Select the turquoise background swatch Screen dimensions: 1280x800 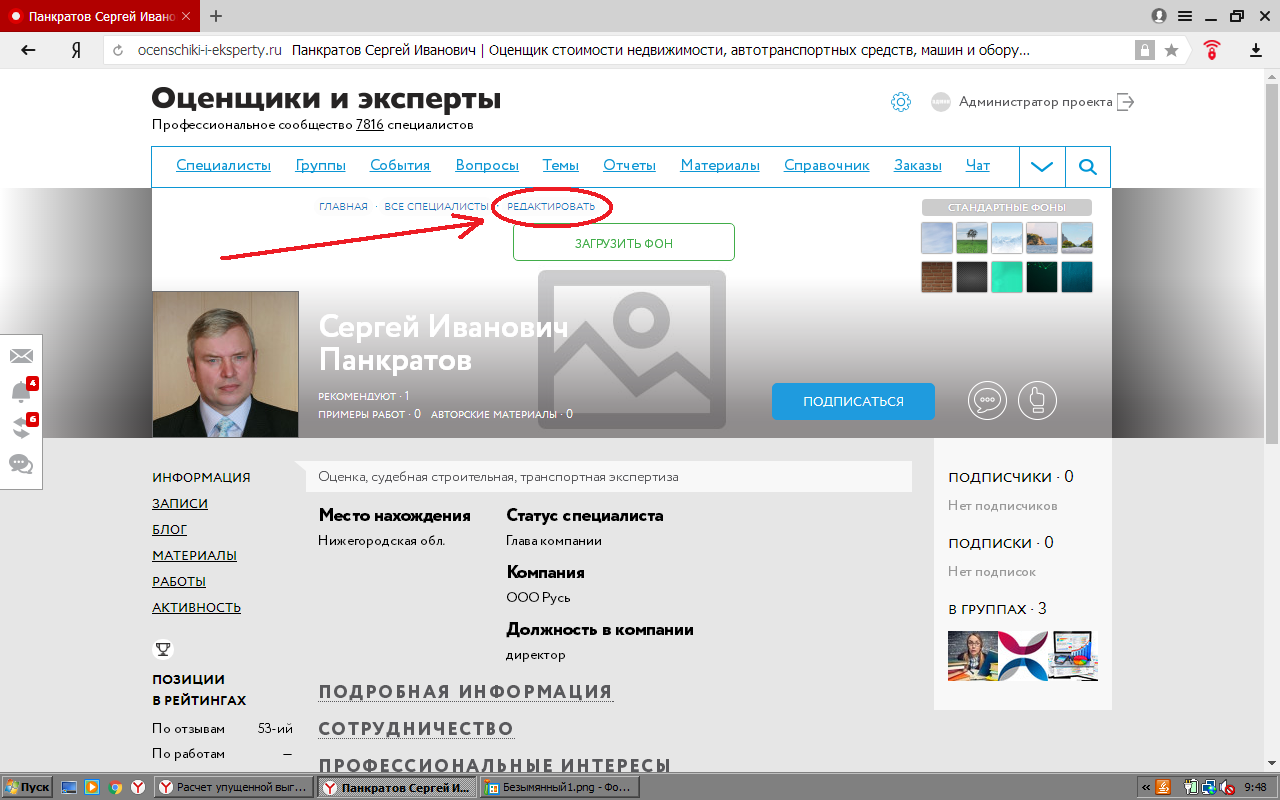tap(1006, 277)
